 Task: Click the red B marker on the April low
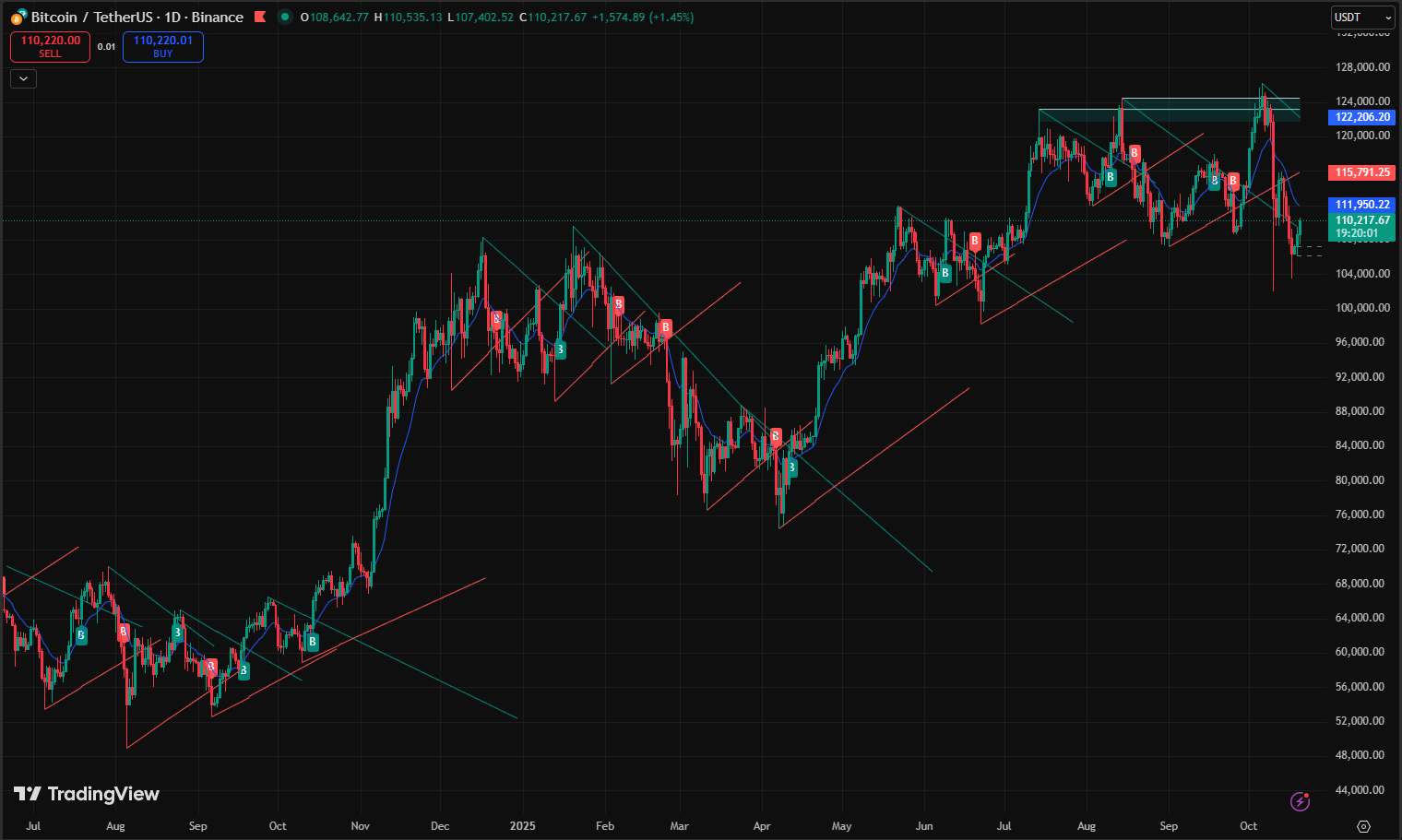[776, 435]
